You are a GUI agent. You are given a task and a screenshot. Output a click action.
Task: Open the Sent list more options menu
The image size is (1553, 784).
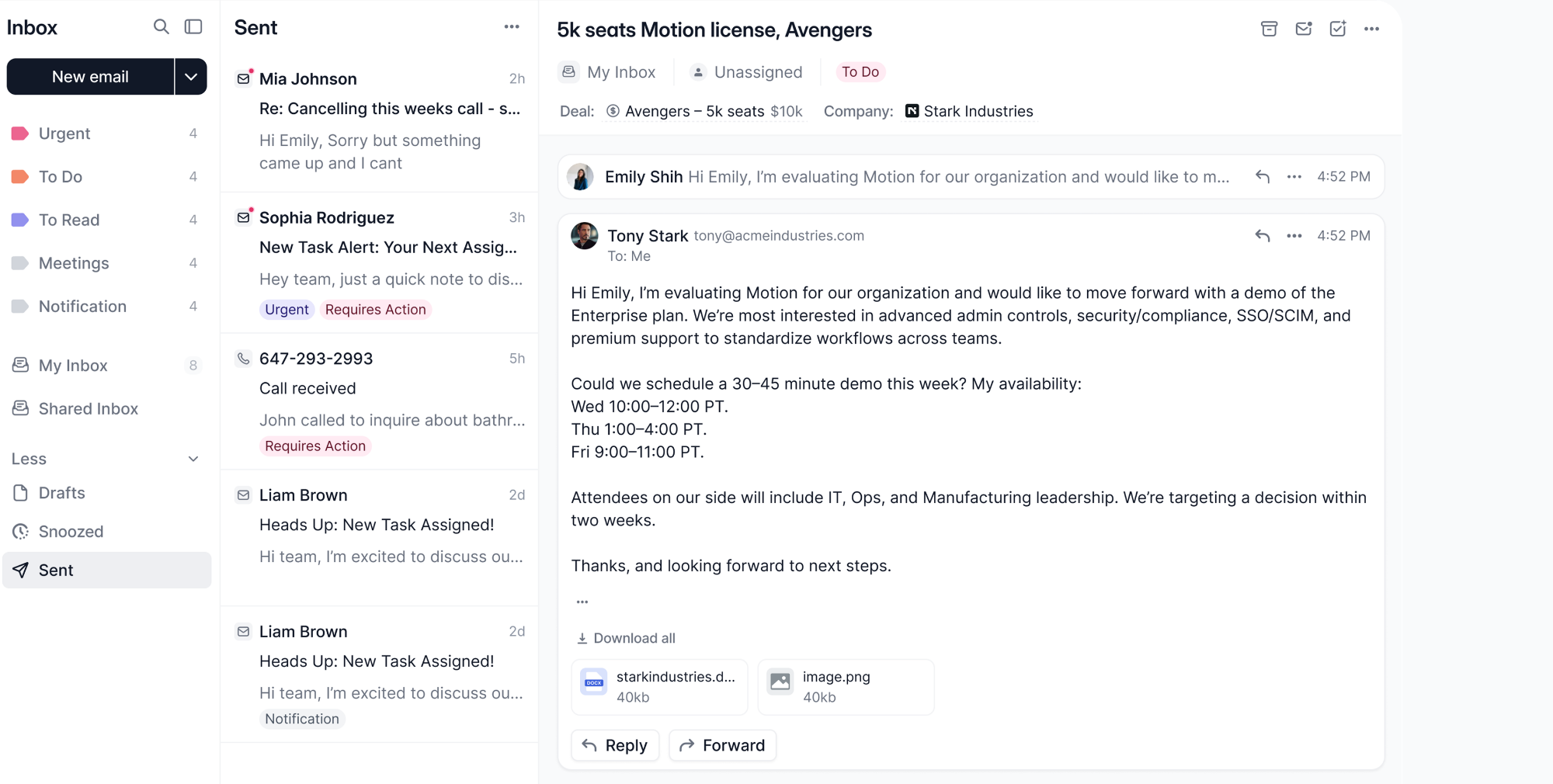coord(512,27)
